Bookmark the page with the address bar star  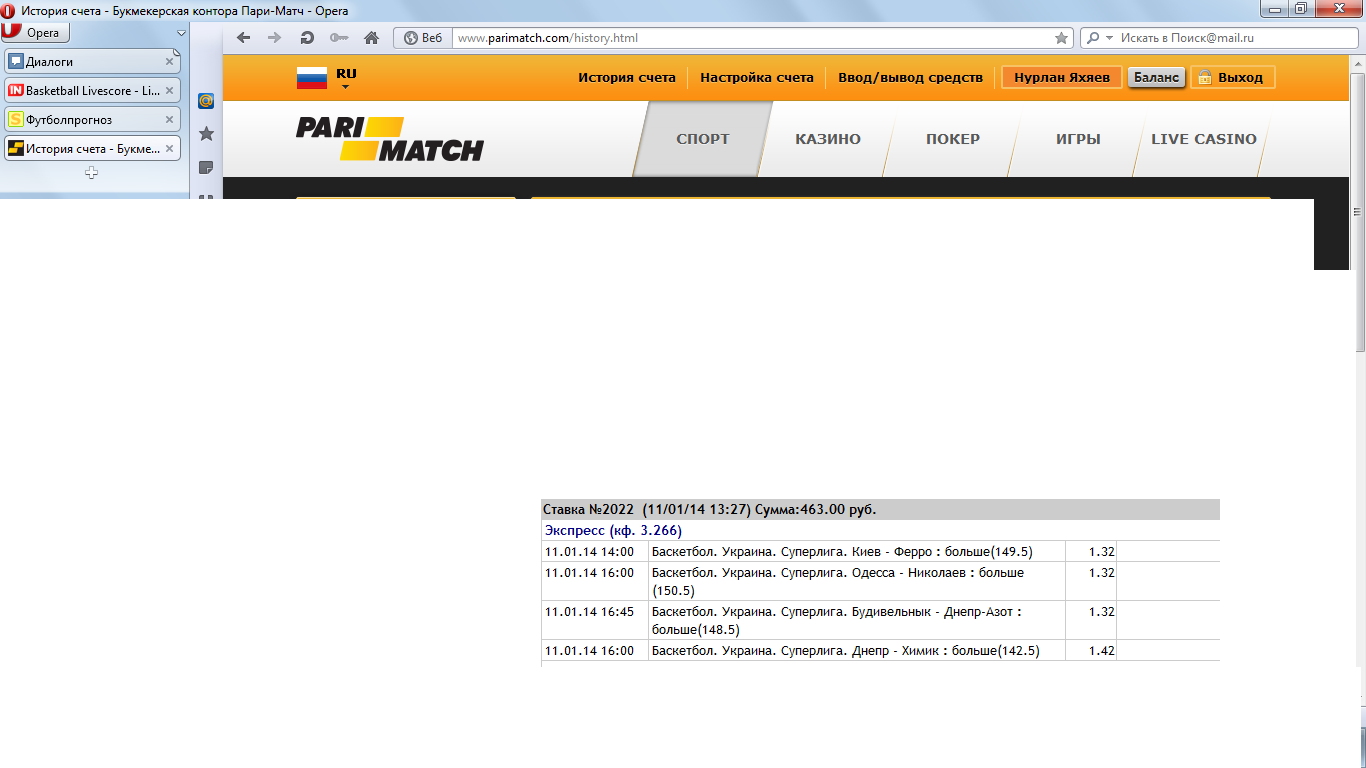1061,38
